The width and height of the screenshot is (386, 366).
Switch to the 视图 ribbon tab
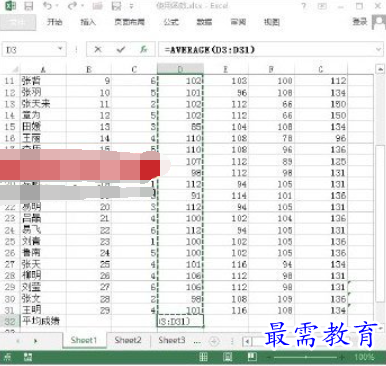click(x=272, y=22)
